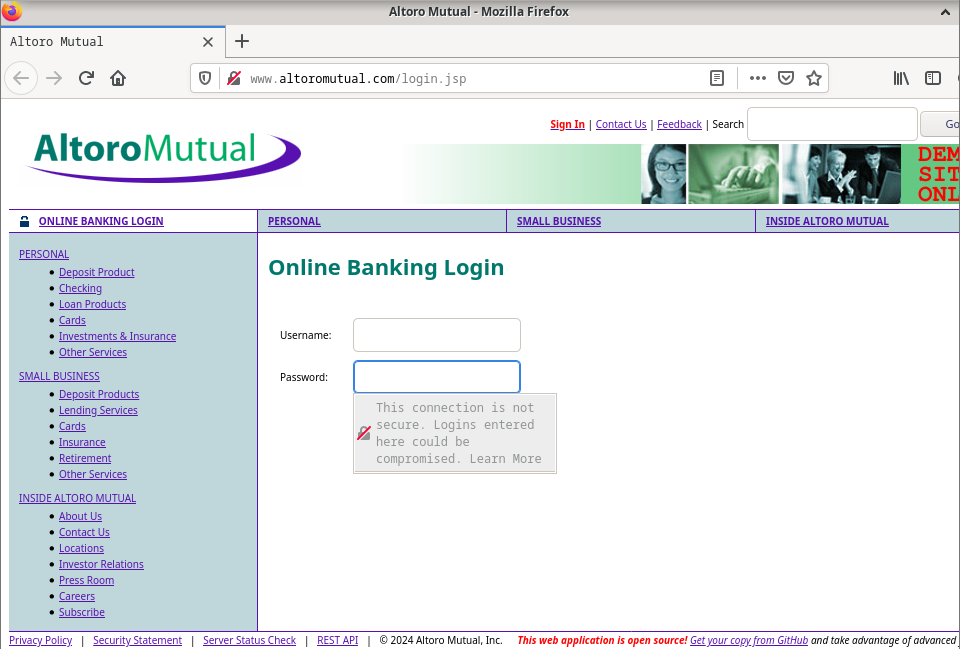Open Insurance link in sidebar

(82, 442)
